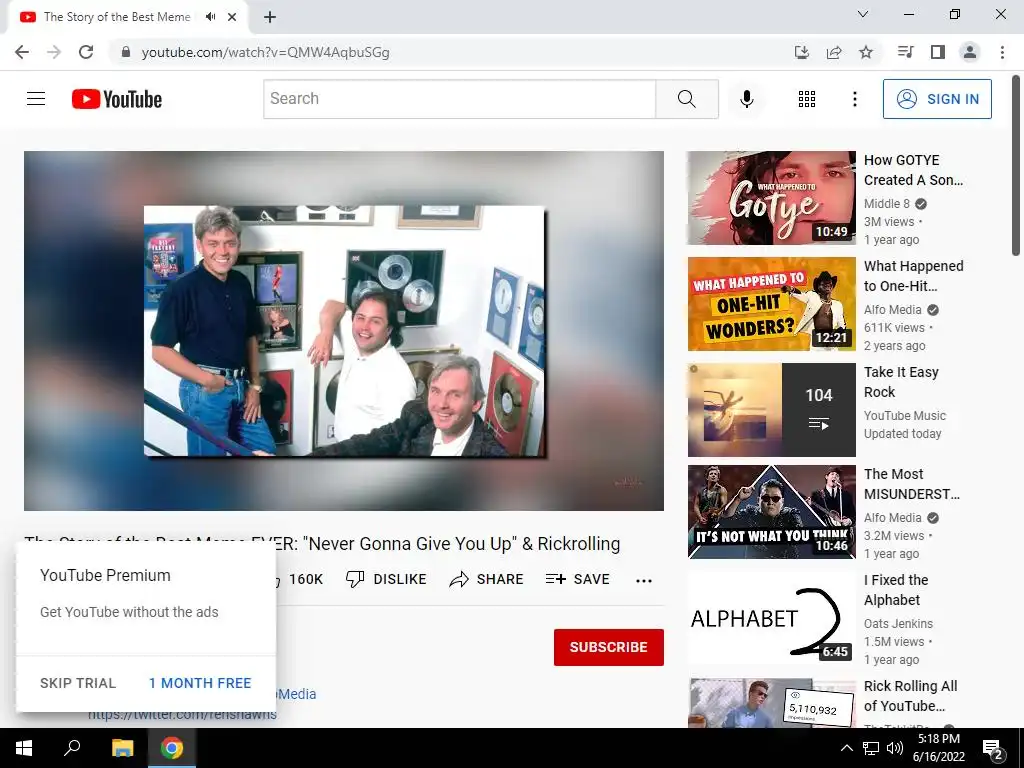Open the twitter.com link in description
The width and height of the screenshot is (1024, 768).
coord(182,714)
